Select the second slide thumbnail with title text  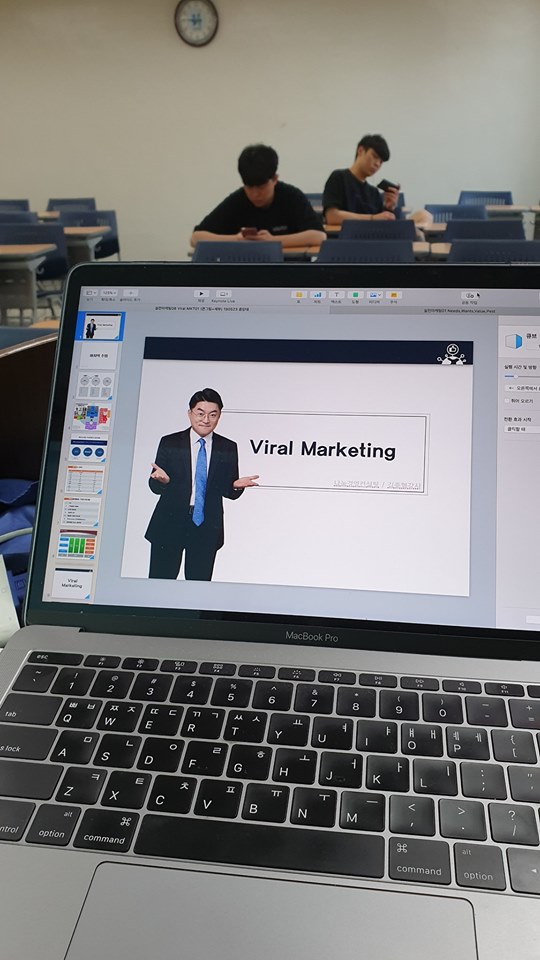click(x=99, y=355)
